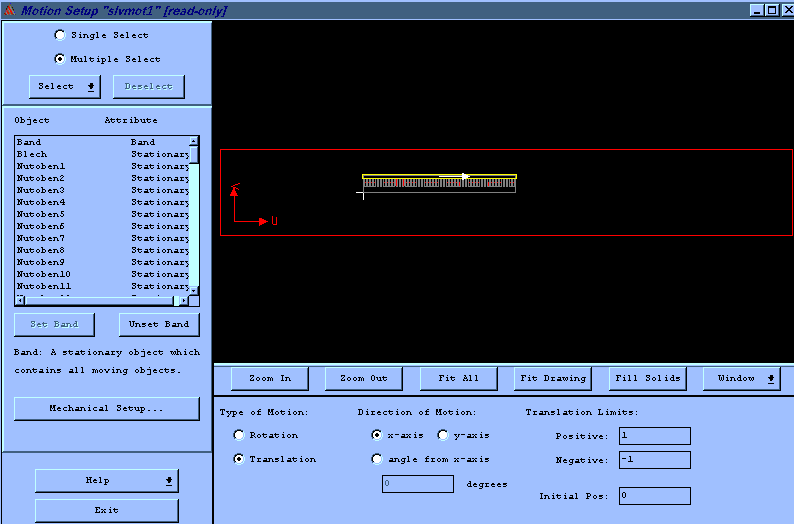Click the application logo in title bar

[x=9, y=10]
